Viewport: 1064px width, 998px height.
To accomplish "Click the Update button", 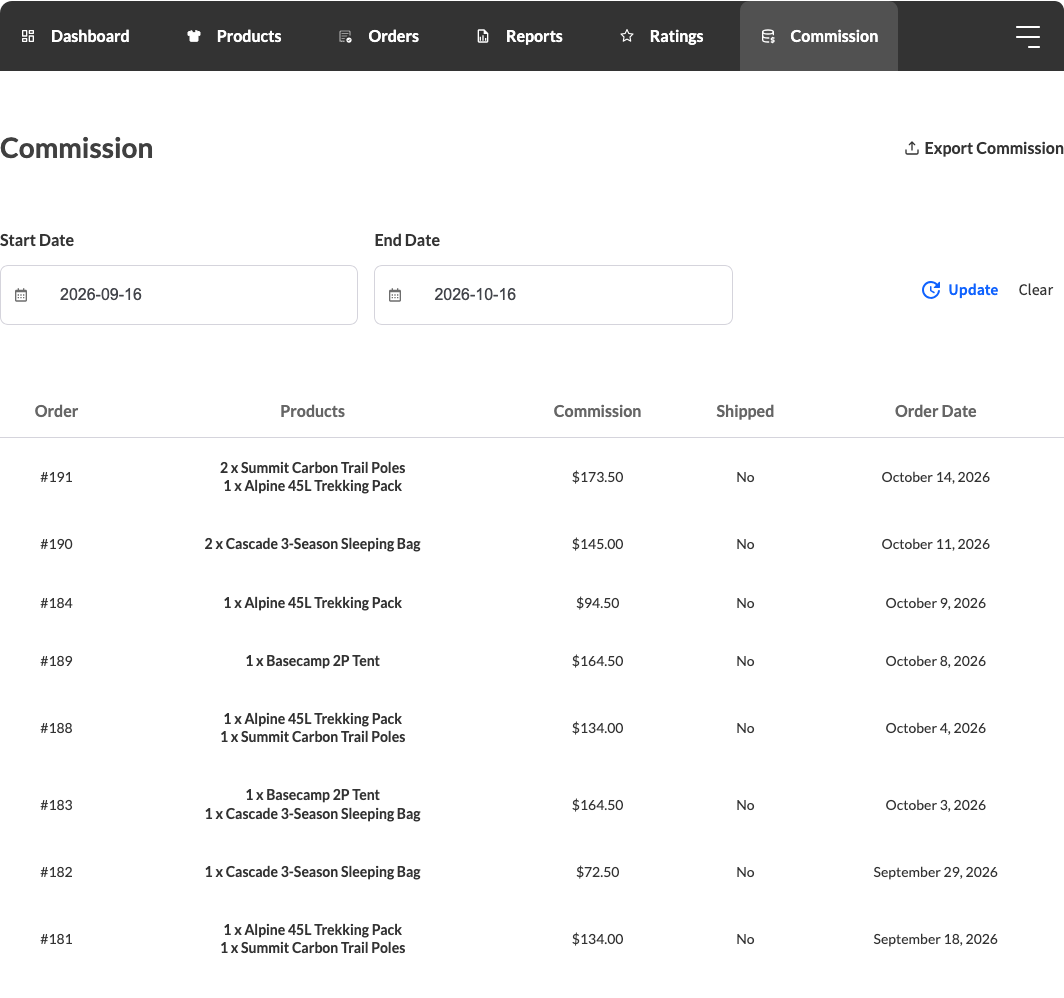I will pos(960,290).
